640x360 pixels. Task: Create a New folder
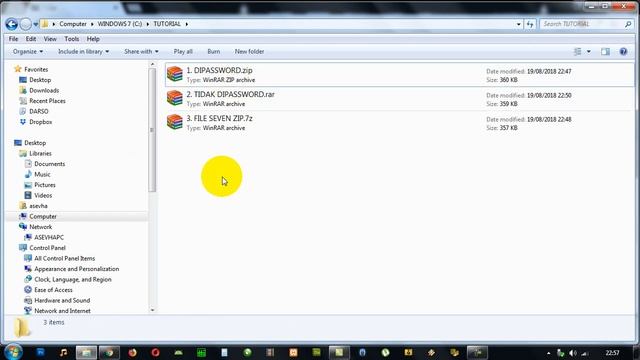[x=249, y=51]
